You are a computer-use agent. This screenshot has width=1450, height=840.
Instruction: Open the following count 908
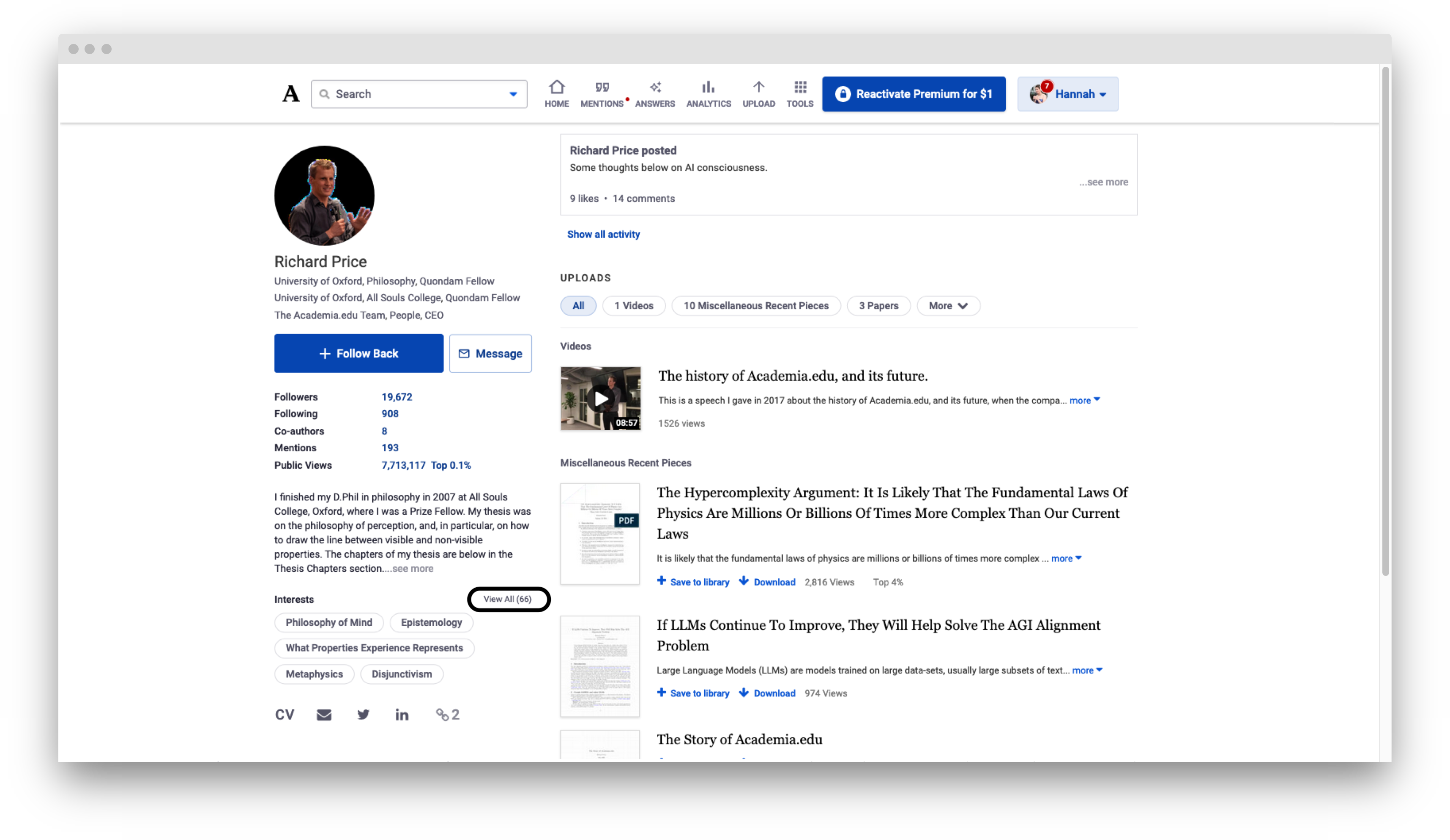[389, 413]
